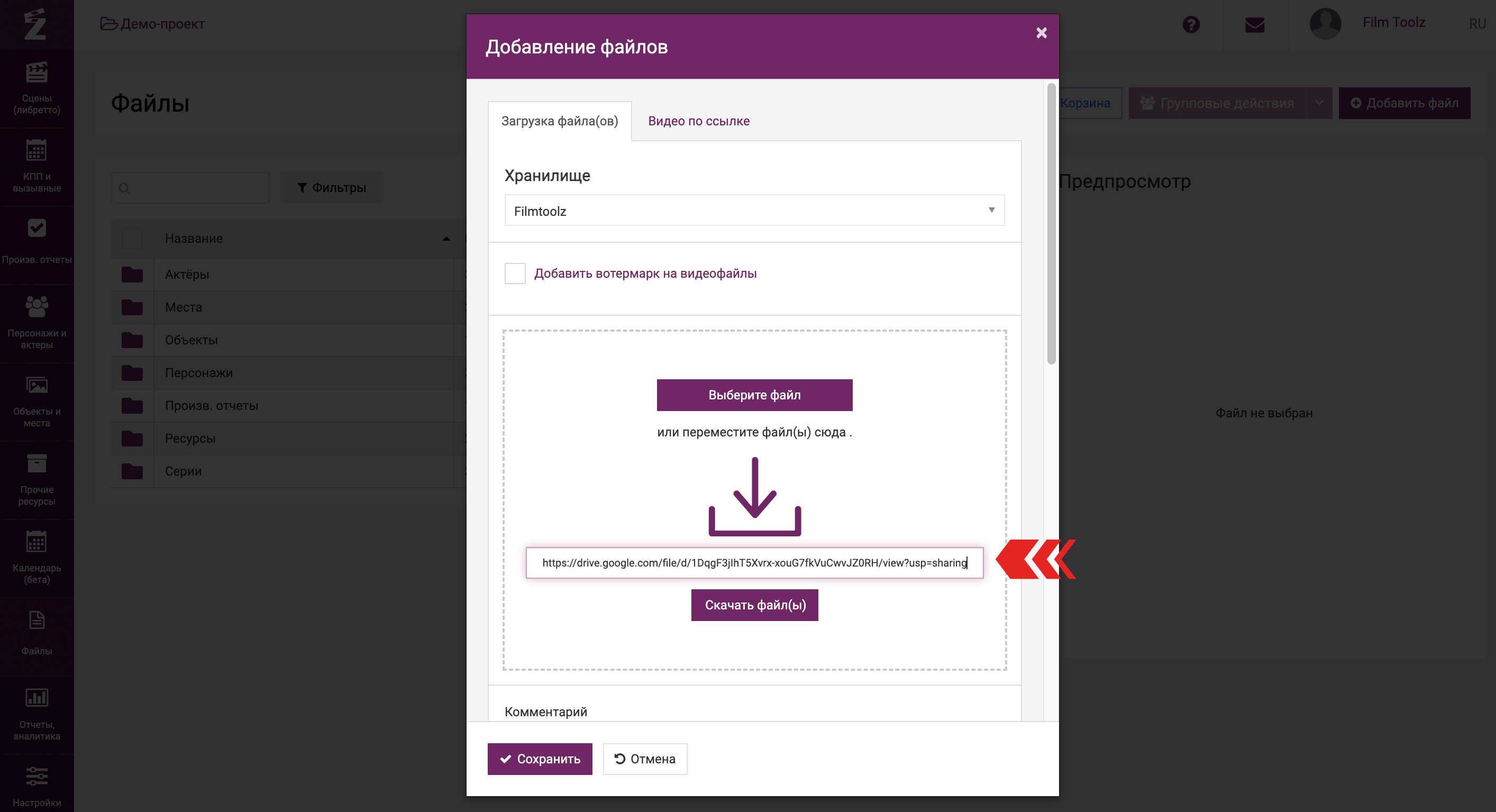Click the dialog vertical scrollbar
1496x812 pixels.
pos(1051,225)
